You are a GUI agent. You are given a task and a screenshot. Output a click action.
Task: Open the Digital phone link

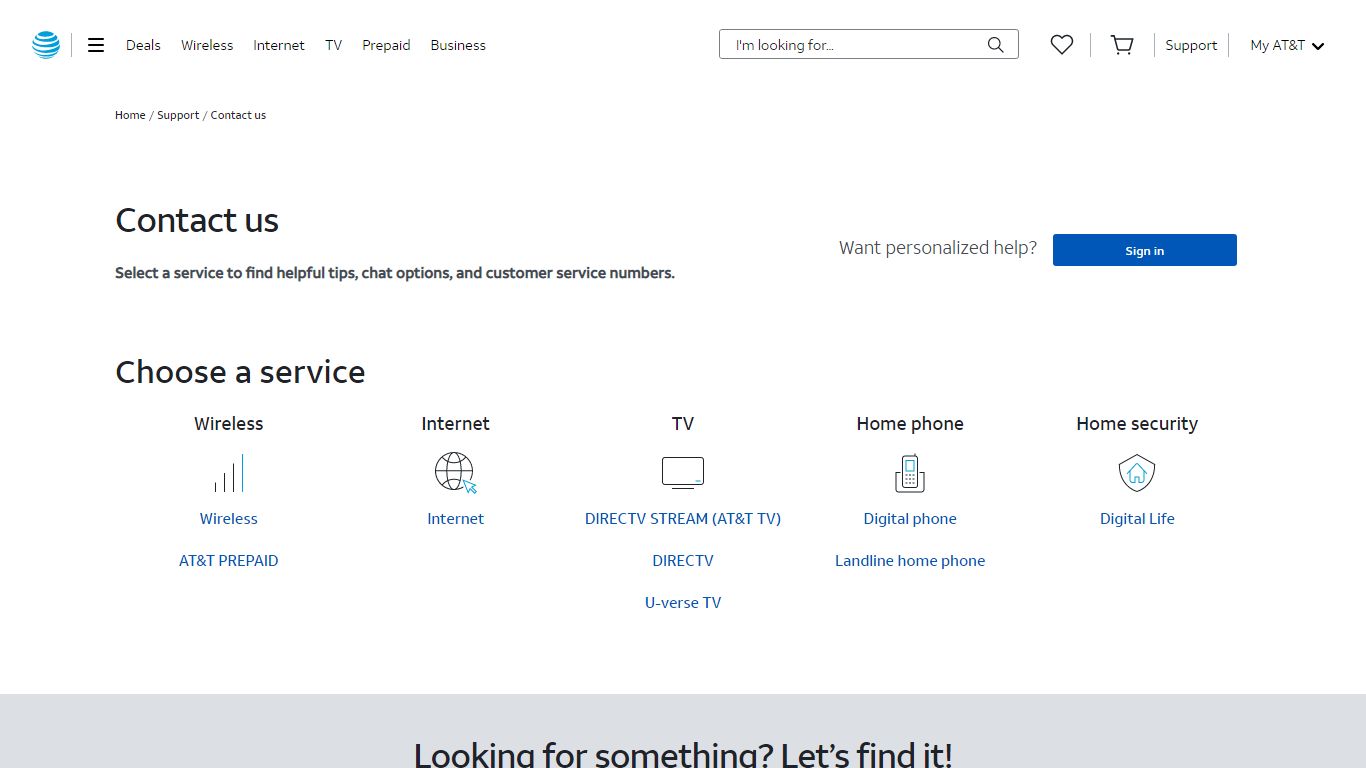(x=910, y=519)
